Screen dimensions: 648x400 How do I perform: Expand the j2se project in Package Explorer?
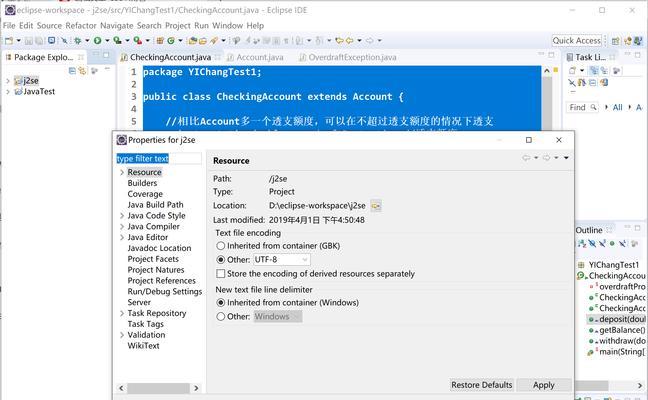(8, 81)
